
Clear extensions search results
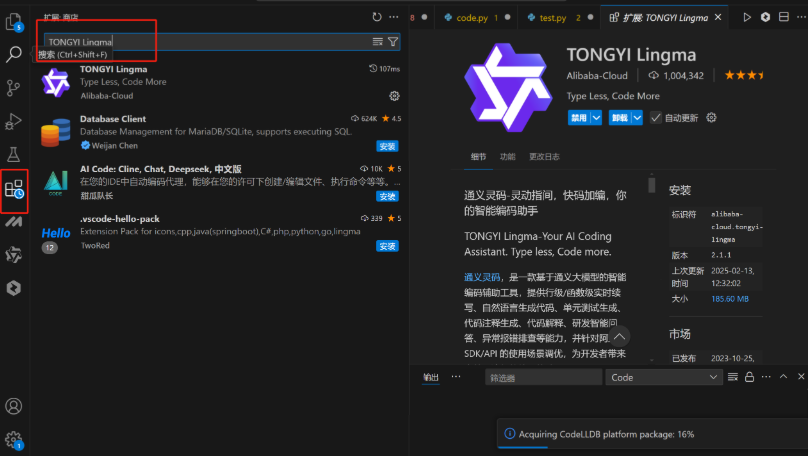point(378,42)
